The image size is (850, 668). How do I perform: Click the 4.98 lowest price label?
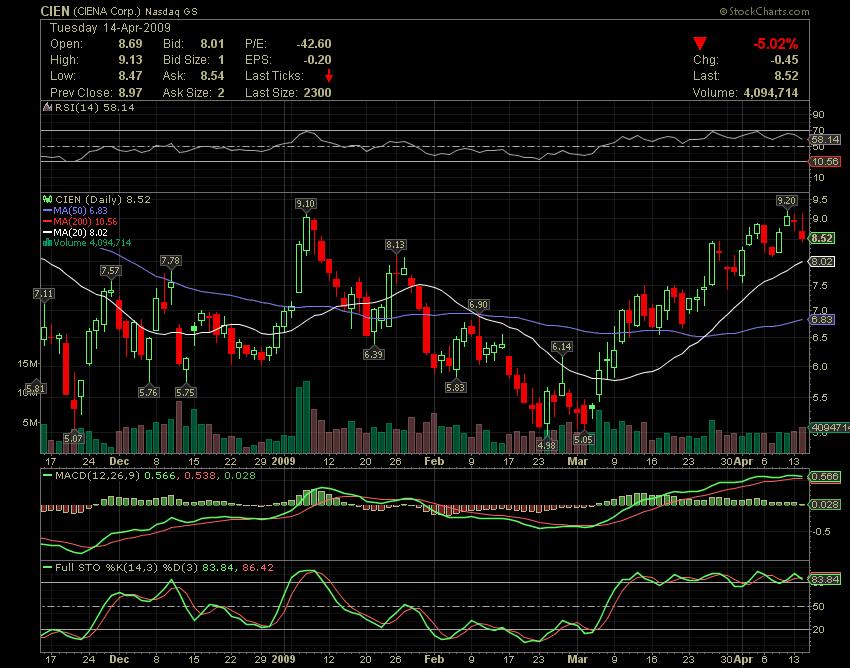tap(546, 446)
